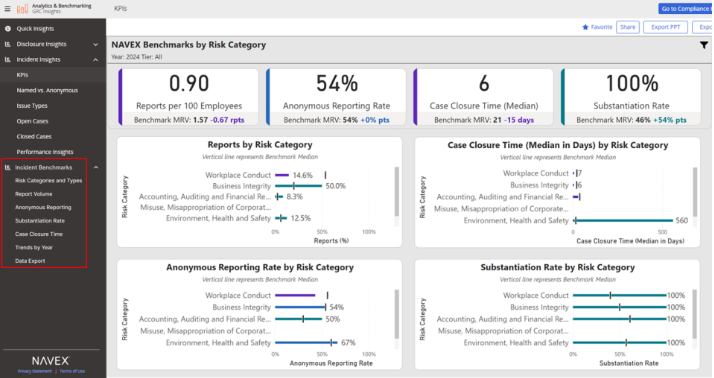Click the 'Year: 2024 Tier: All' filter text
The image size is (714, 378).
(x=137, y=57)
